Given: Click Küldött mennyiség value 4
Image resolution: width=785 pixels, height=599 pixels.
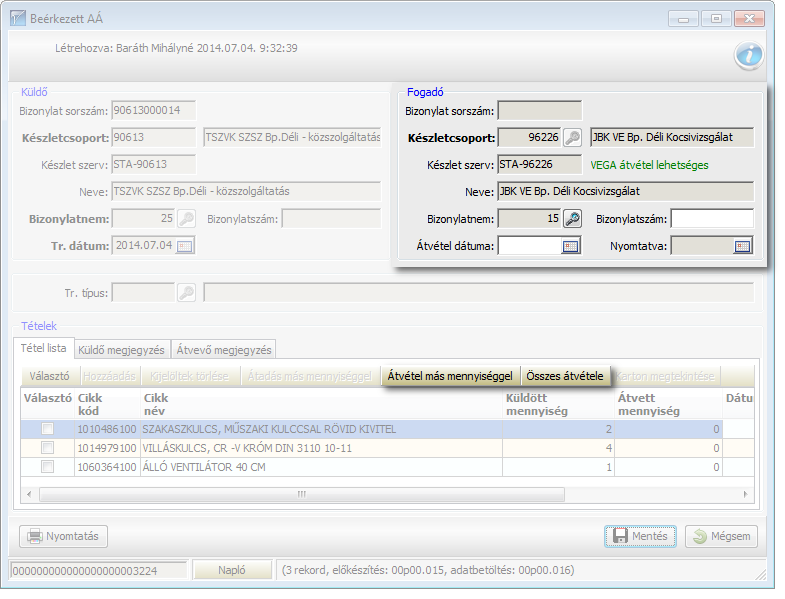Looking at the screenshot, I should [x=559, y=448].
